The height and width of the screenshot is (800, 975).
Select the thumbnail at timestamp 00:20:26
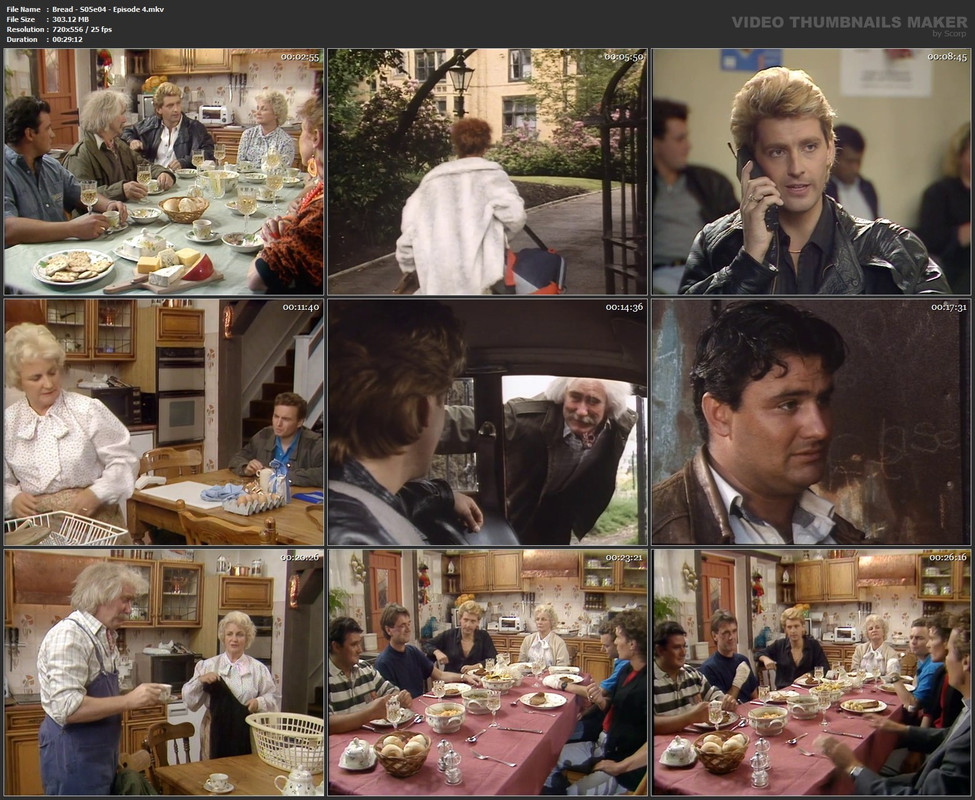pyautogui.click(x=164, y=673)
